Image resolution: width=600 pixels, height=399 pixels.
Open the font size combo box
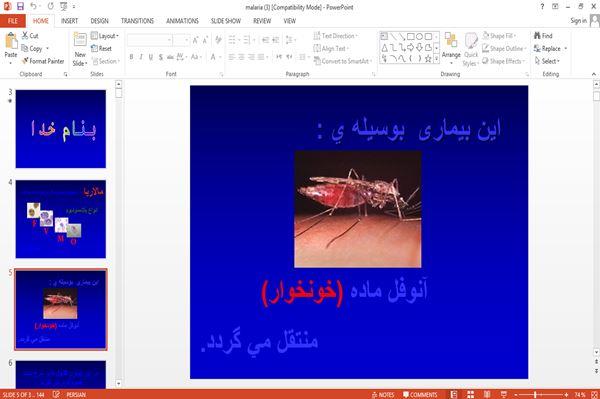coord(181,40)
